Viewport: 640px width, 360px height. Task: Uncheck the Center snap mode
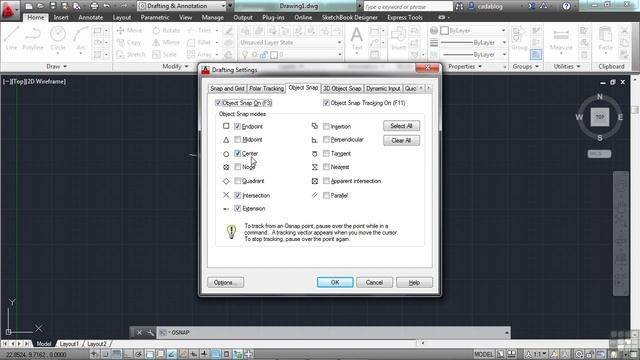coord(238,153)
